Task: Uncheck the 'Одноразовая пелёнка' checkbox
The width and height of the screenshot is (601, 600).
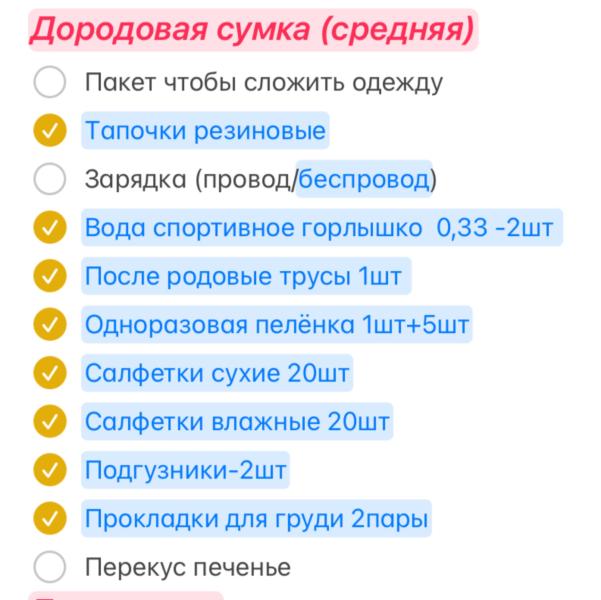Action: (x=50, y=325)
